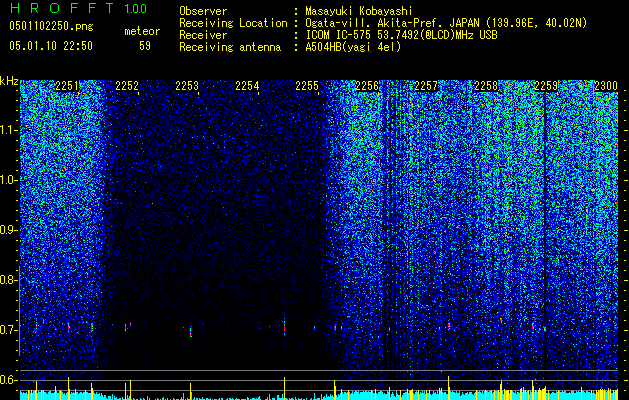Click the tall red meteor echo after 2254
This screenshot has height=400, width=629.
[x=284, y=327]
